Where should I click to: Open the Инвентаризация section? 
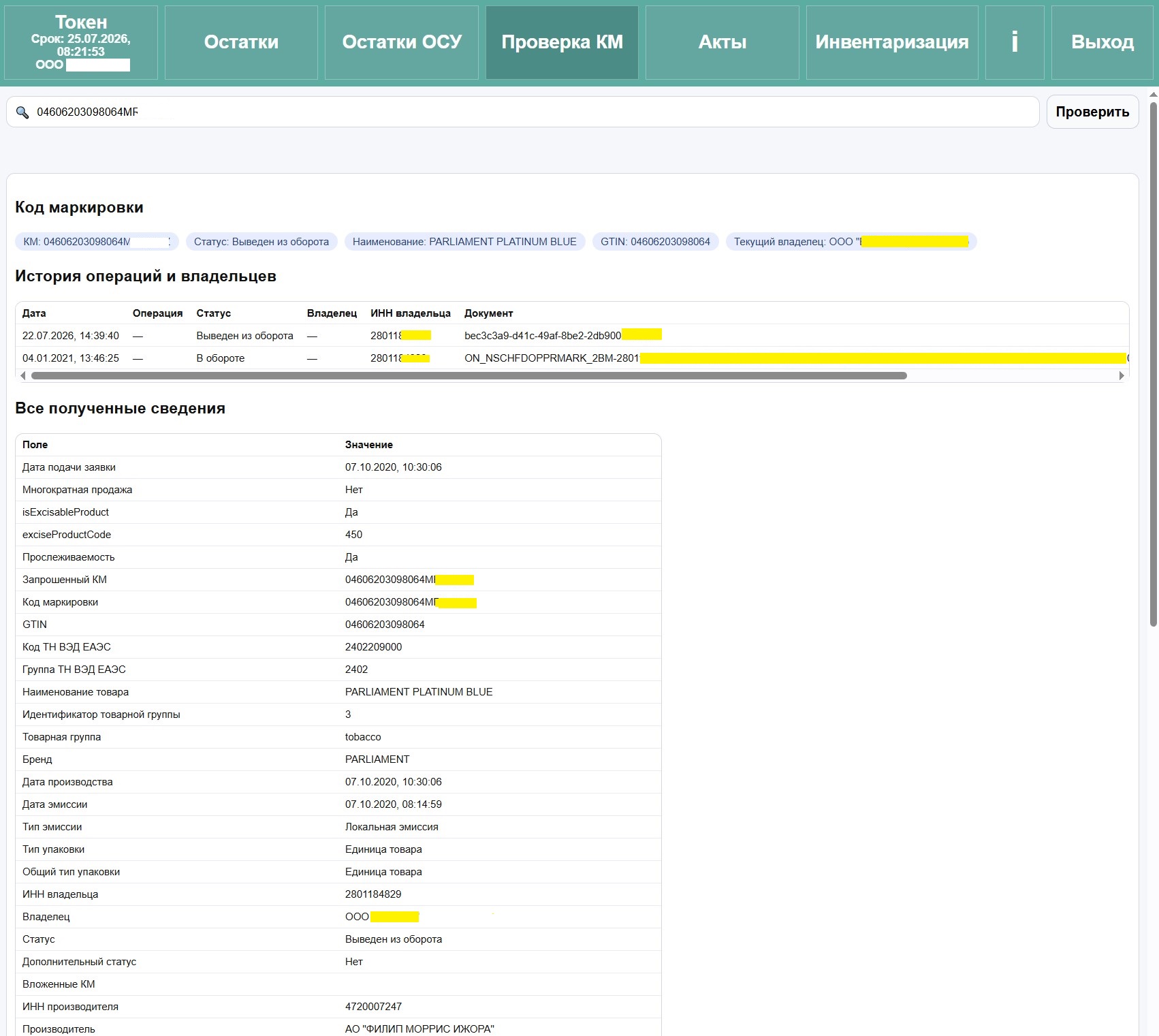[892, 42]
